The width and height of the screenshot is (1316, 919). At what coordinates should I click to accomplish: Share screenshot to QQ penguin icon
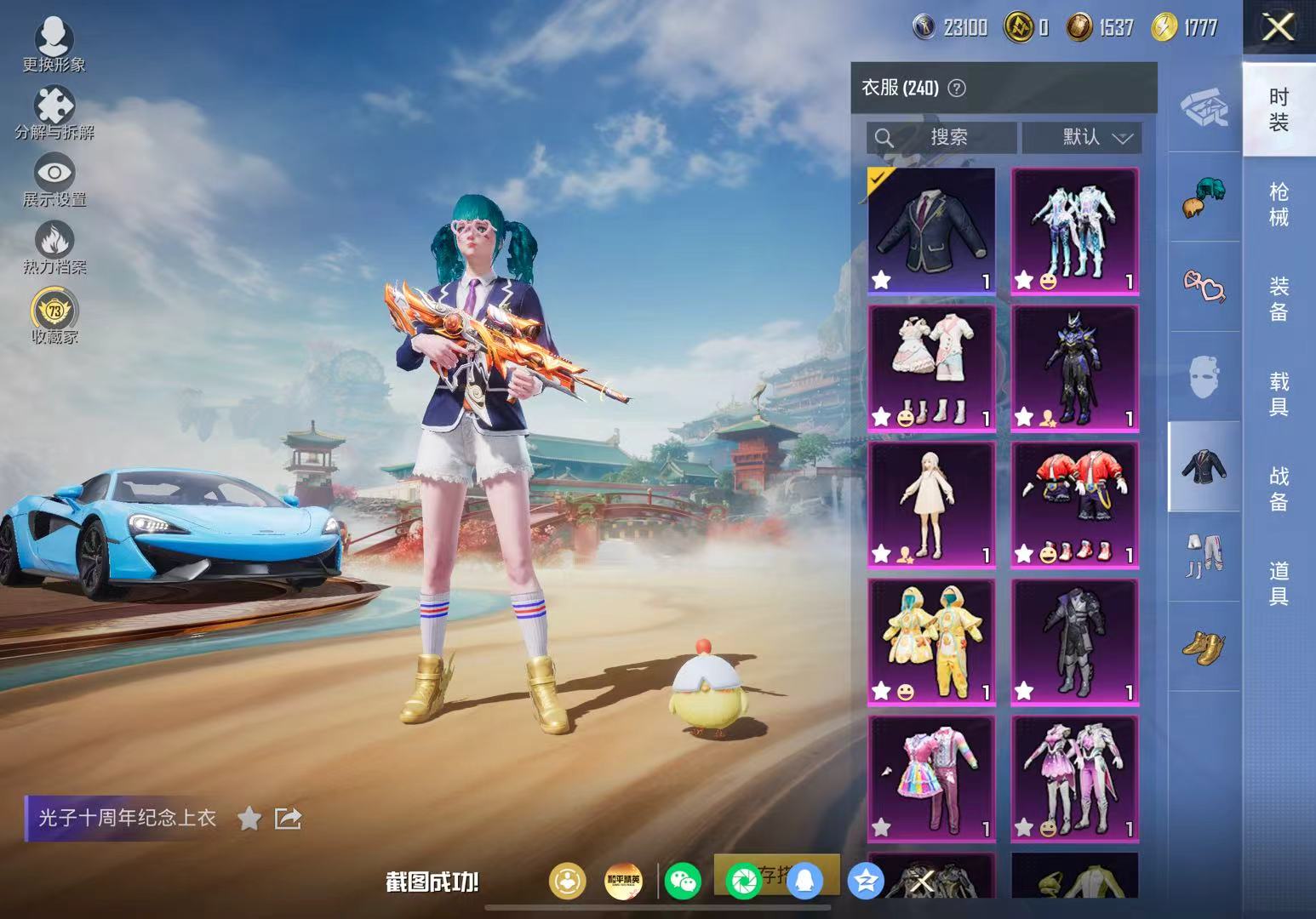804,882
